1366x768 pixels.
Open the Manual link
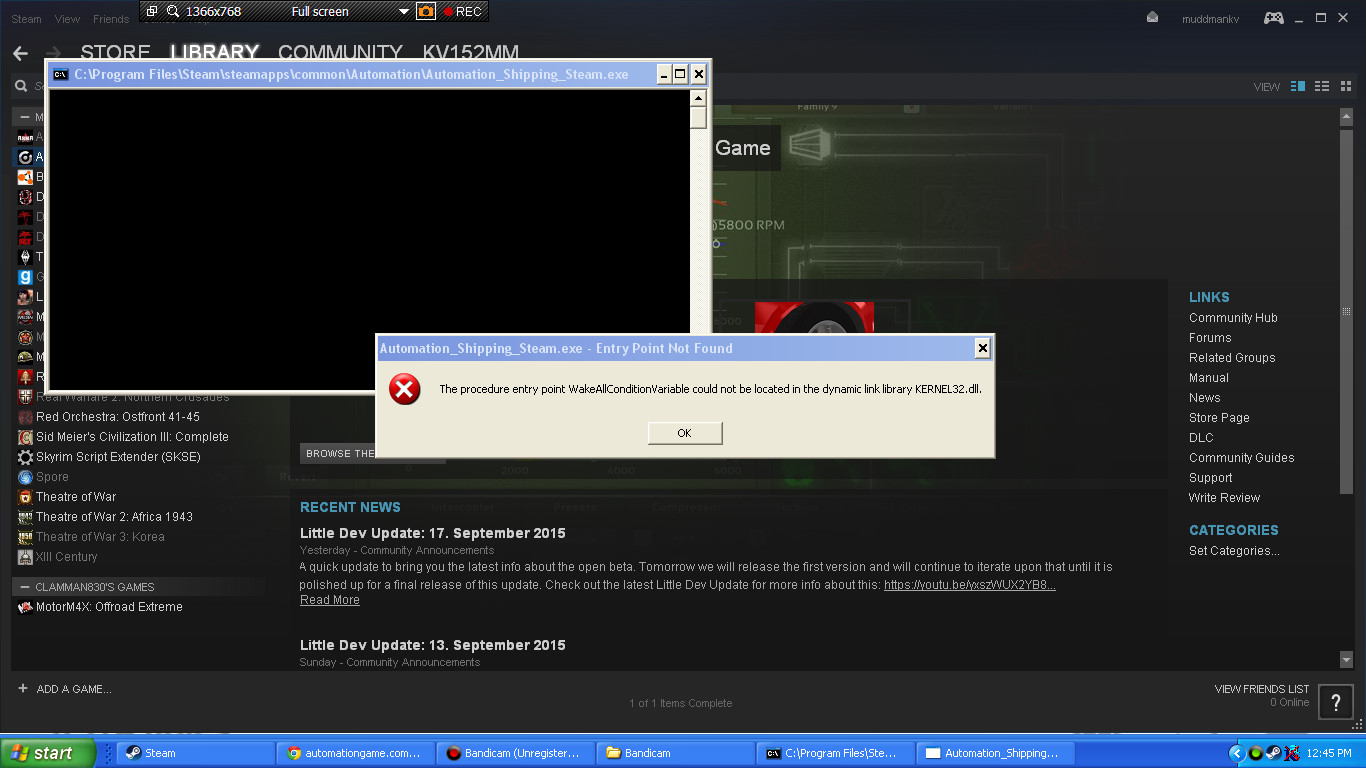pyautogui.click(x=1209, y=378)
